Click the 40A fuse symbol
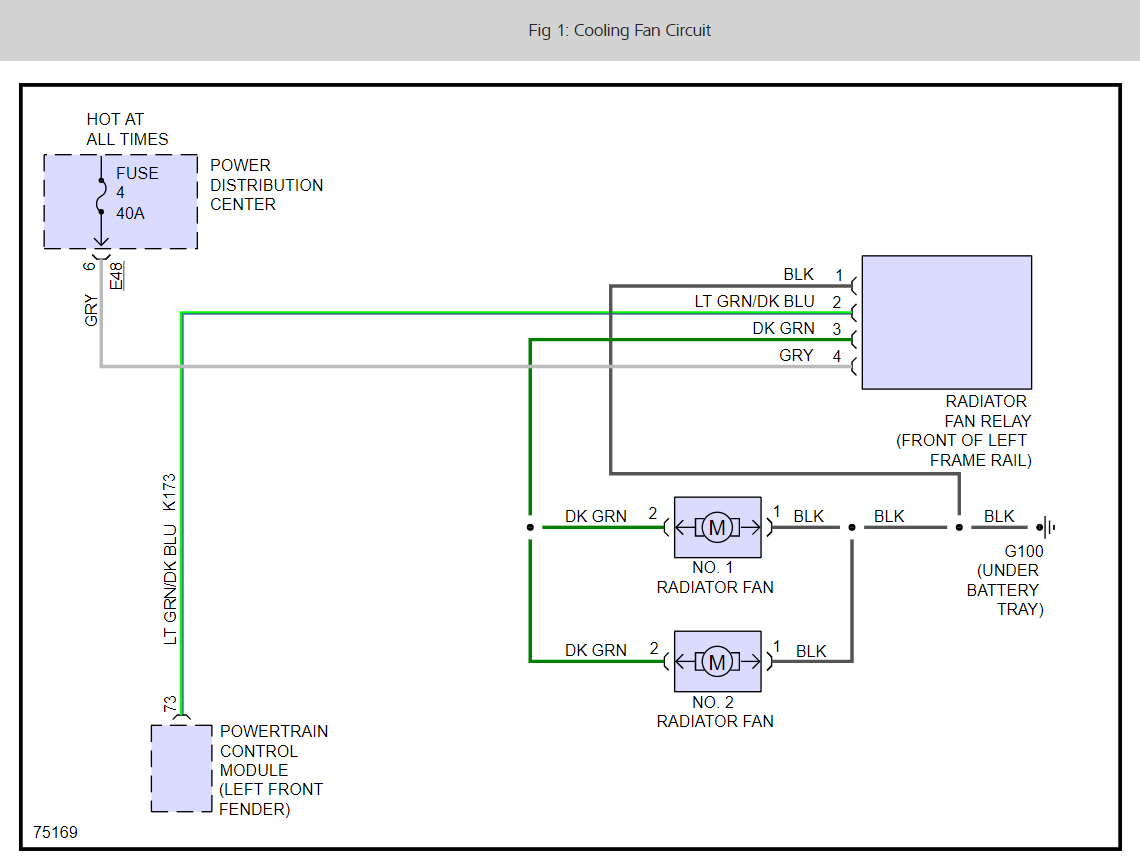1140x861 pixels. [100, 199]
